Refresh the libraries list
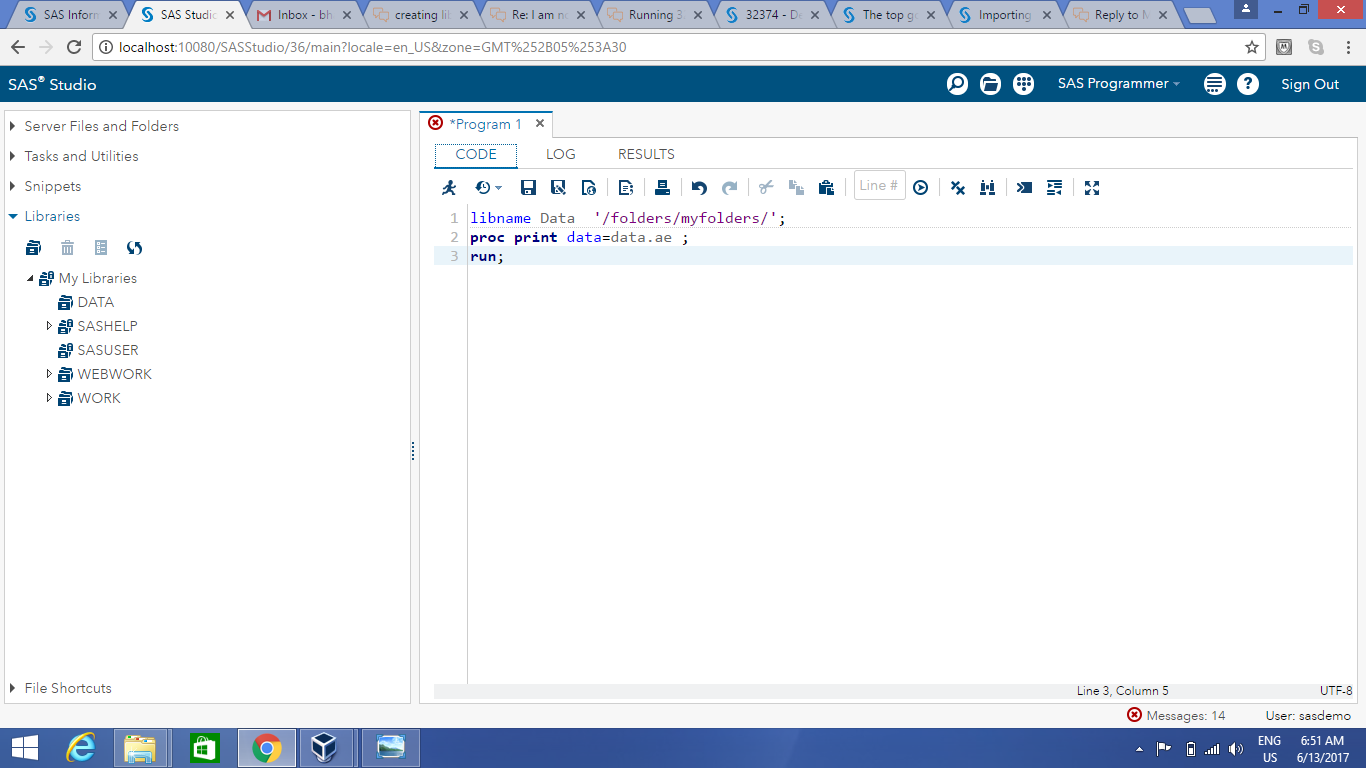The image size is (1366, 768). [135, 248]
